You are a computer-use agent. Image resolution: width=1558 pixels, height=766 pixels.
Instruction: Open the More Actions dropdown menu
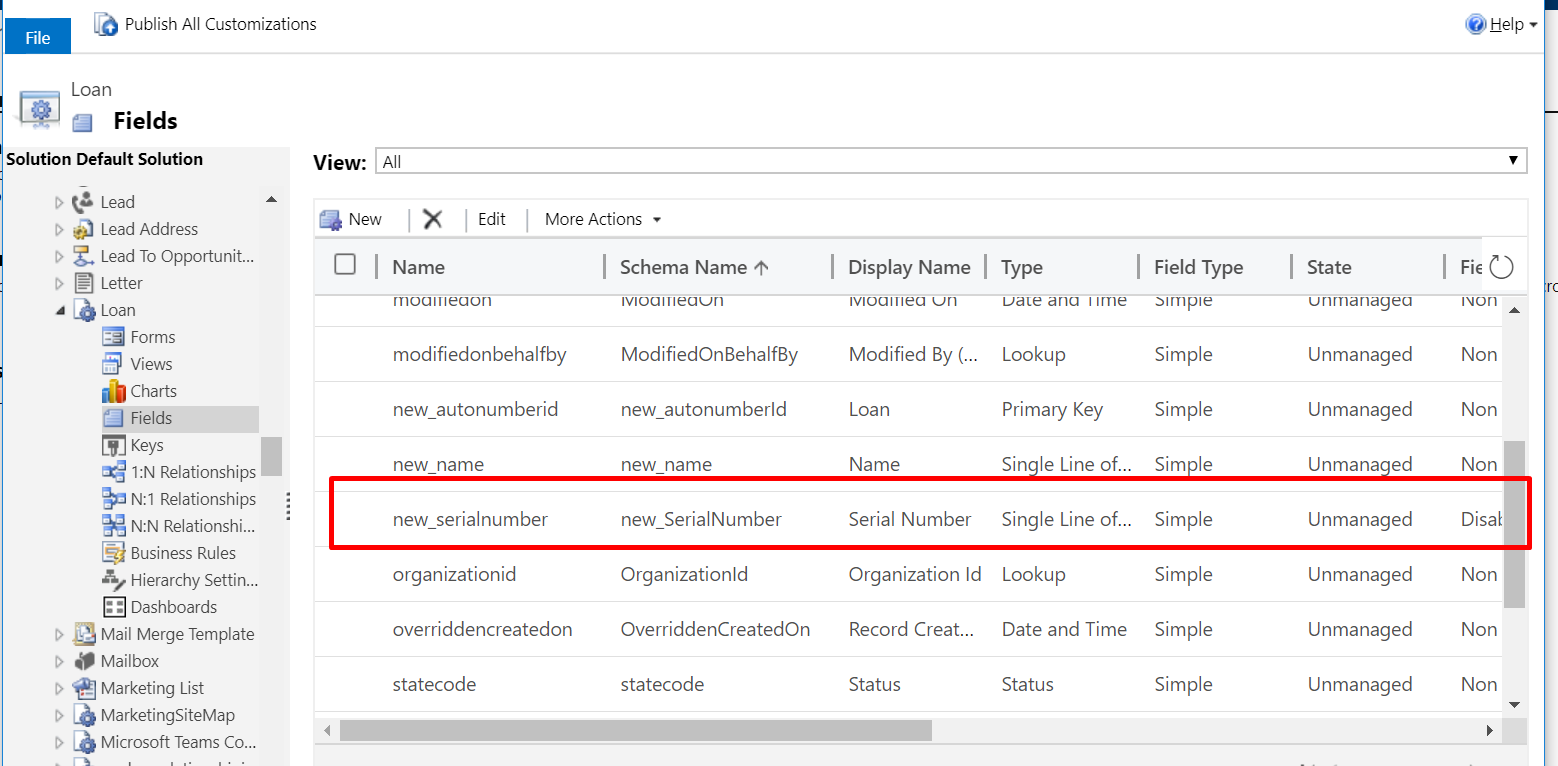click(603, 219)
